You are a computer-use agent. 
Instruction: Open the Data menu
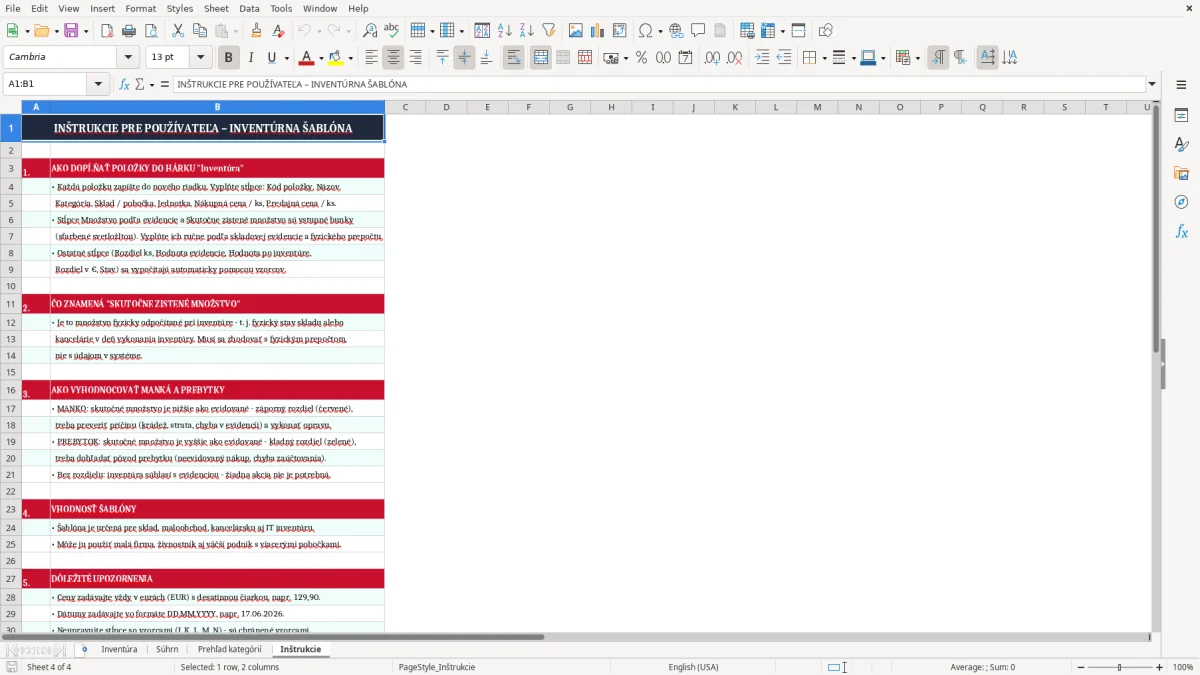tap(249, 8)
